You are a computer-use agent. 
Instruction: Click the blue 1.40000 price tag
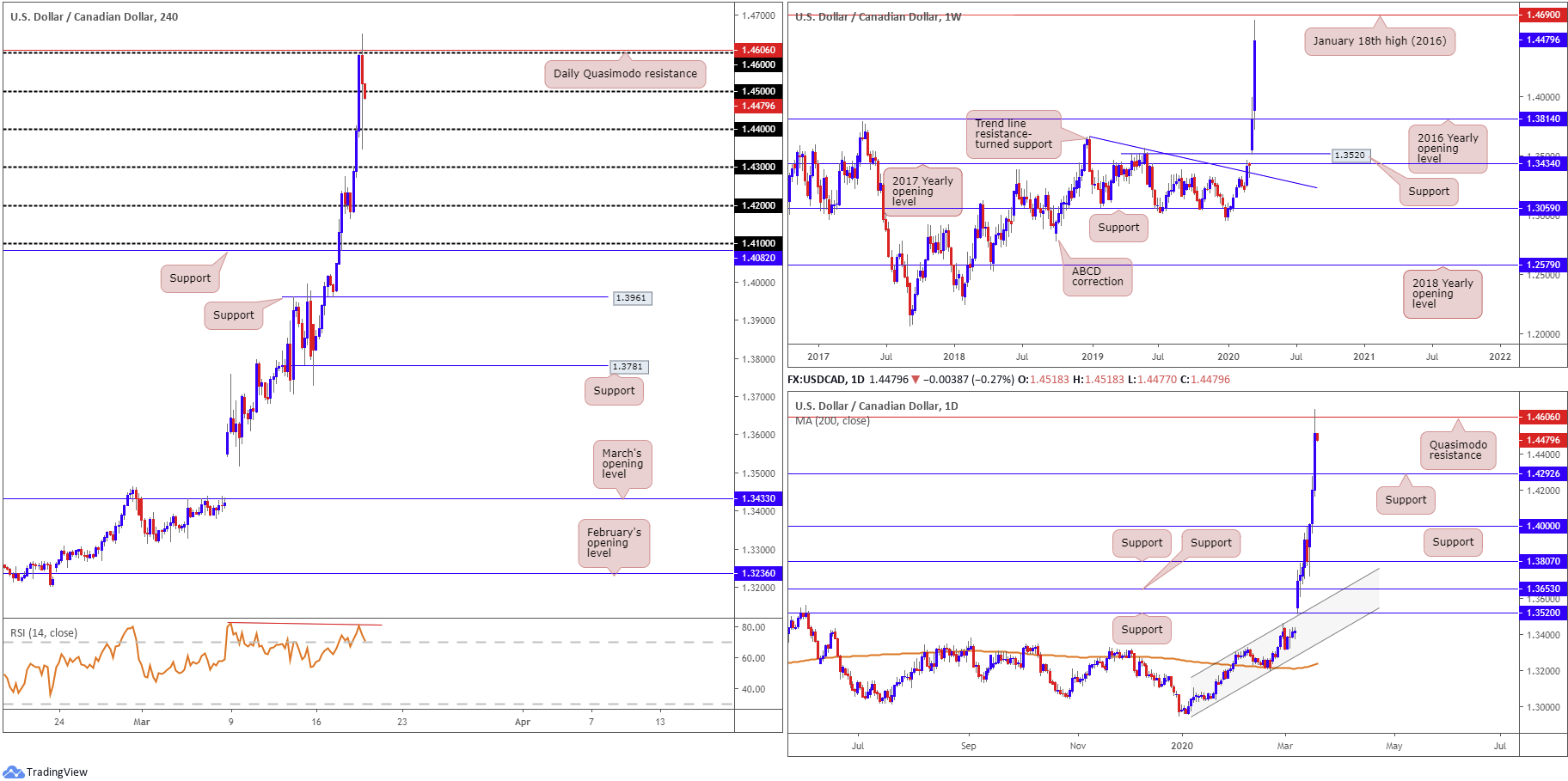(1543, 526)
